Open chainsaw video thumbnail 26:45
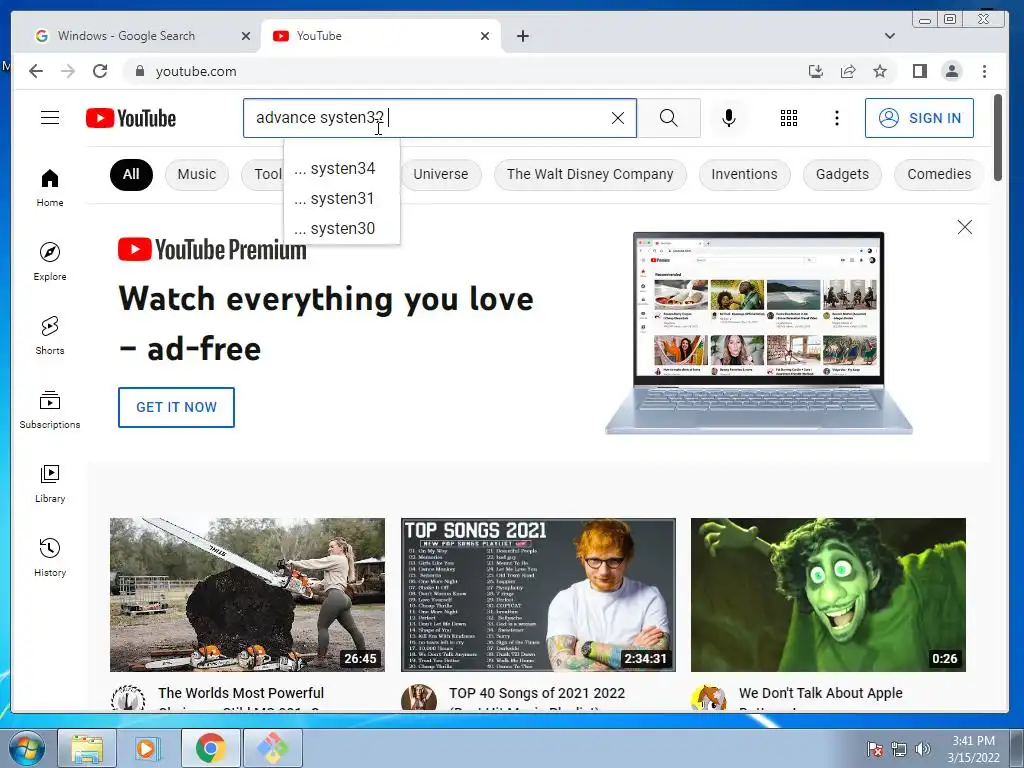Screen dimensions: 1024x768 (248, 595)
